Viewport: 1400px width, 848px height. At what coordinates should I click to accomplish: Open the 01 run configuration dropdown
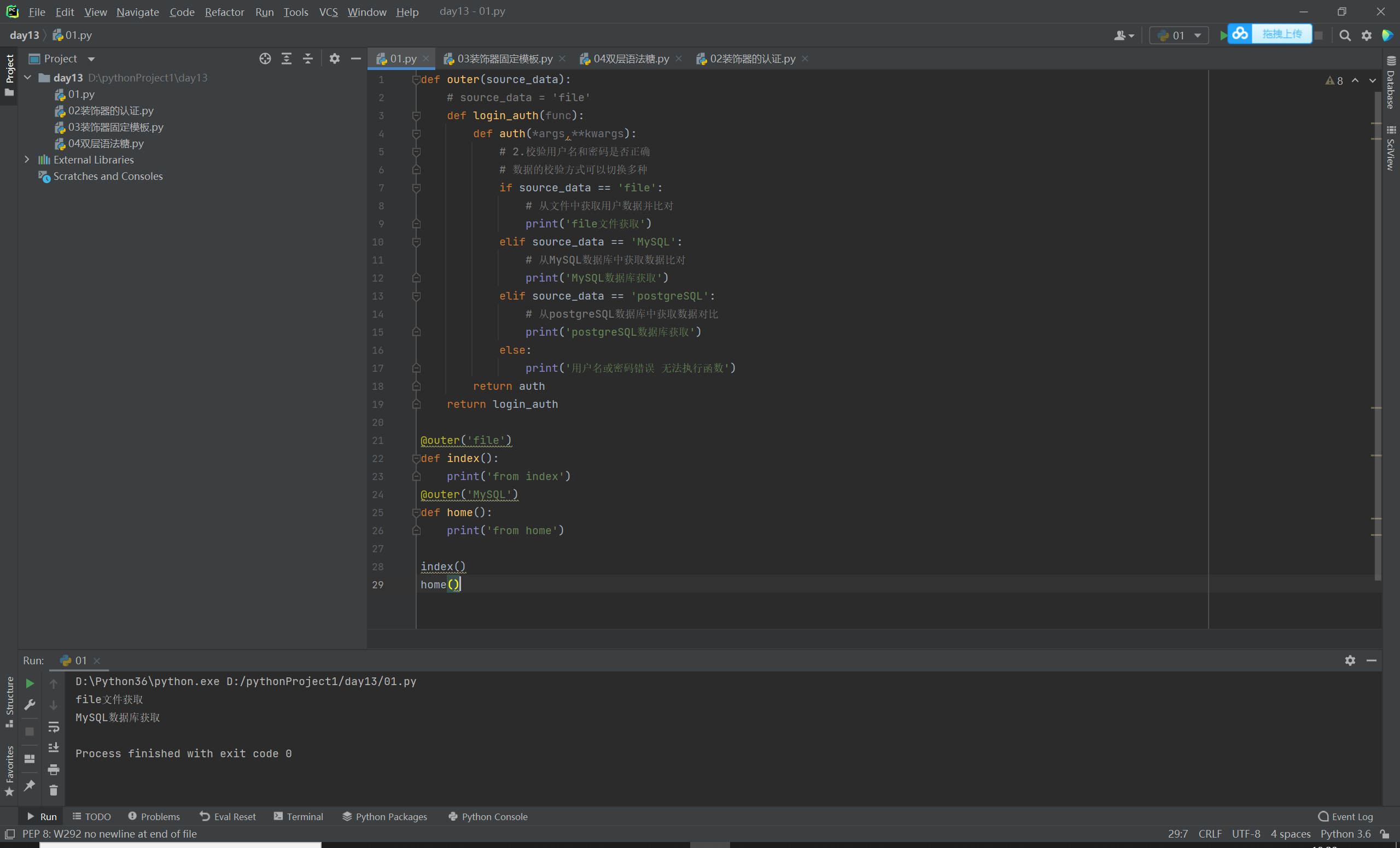click(x=1179, y=35)
